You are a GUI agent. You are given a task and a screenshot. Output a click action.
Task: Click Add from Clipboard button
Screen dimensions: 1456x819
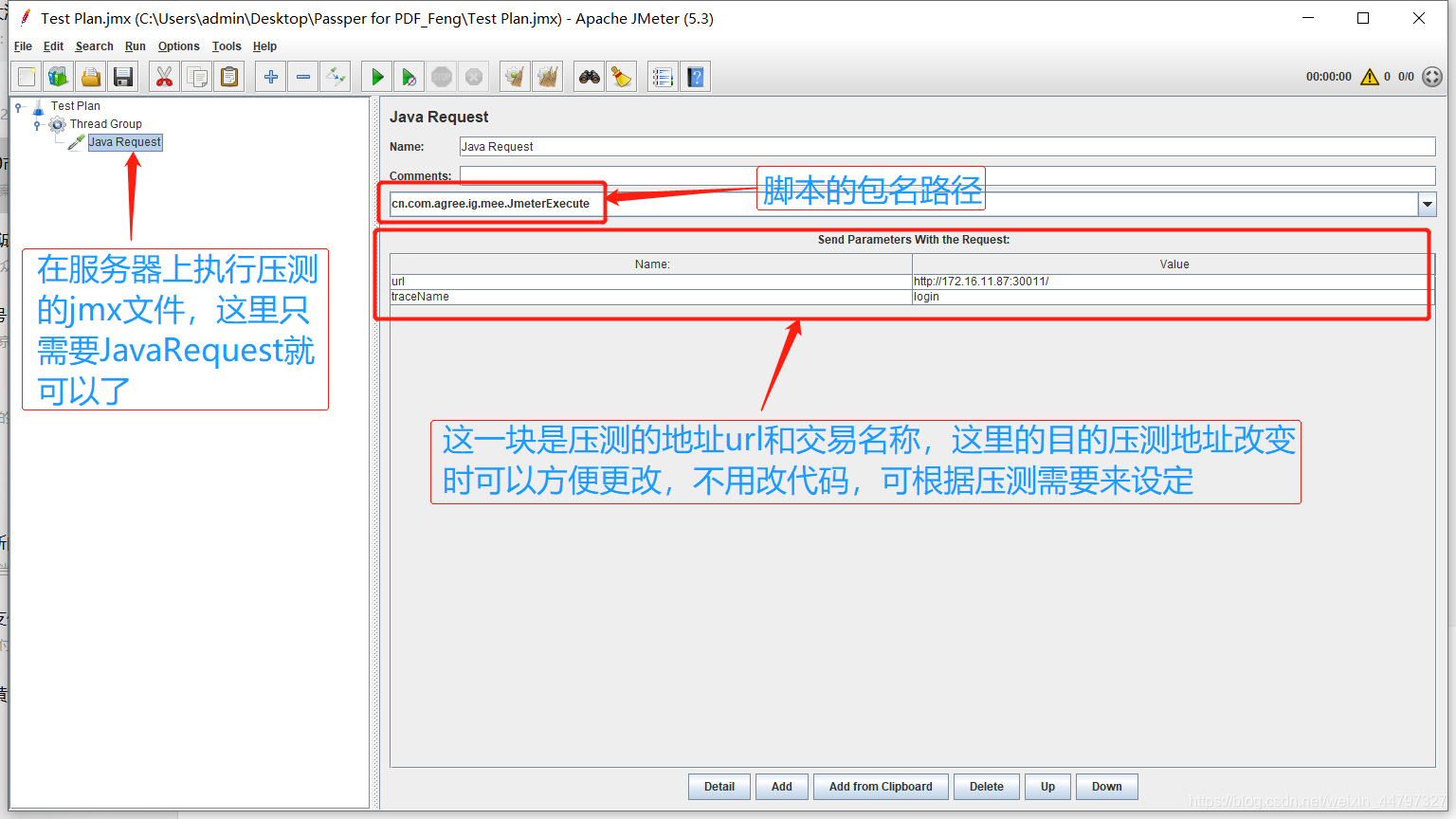coord(881,787)
